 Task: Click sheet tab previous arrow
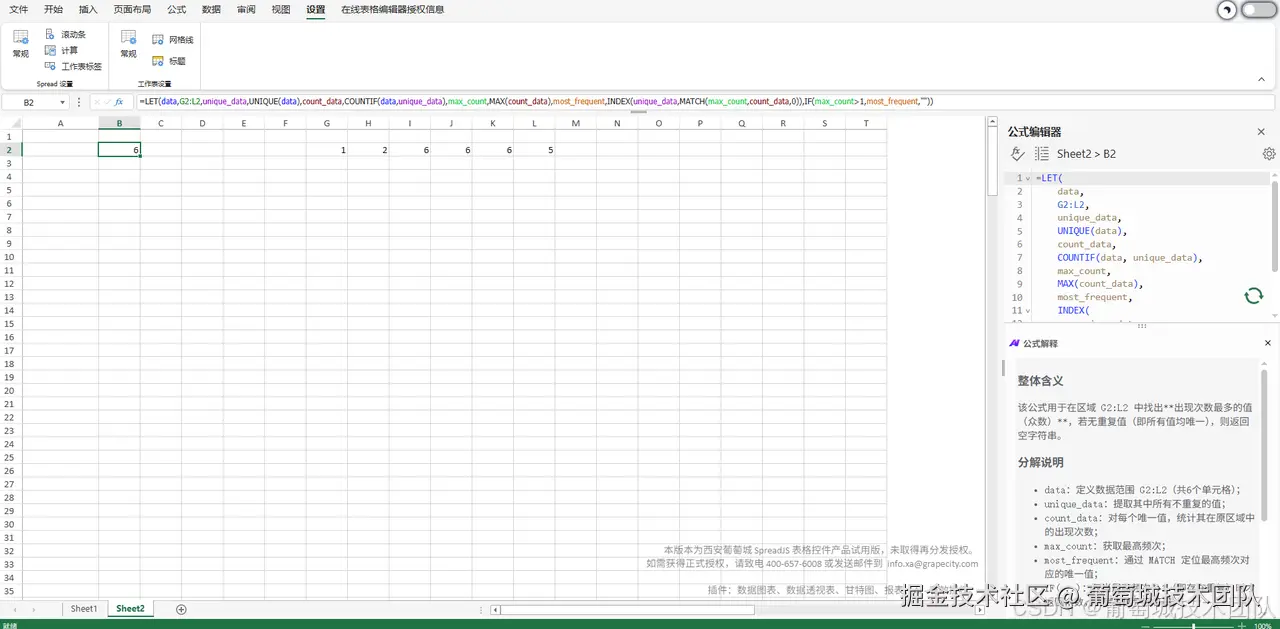[x=17, y=609]
